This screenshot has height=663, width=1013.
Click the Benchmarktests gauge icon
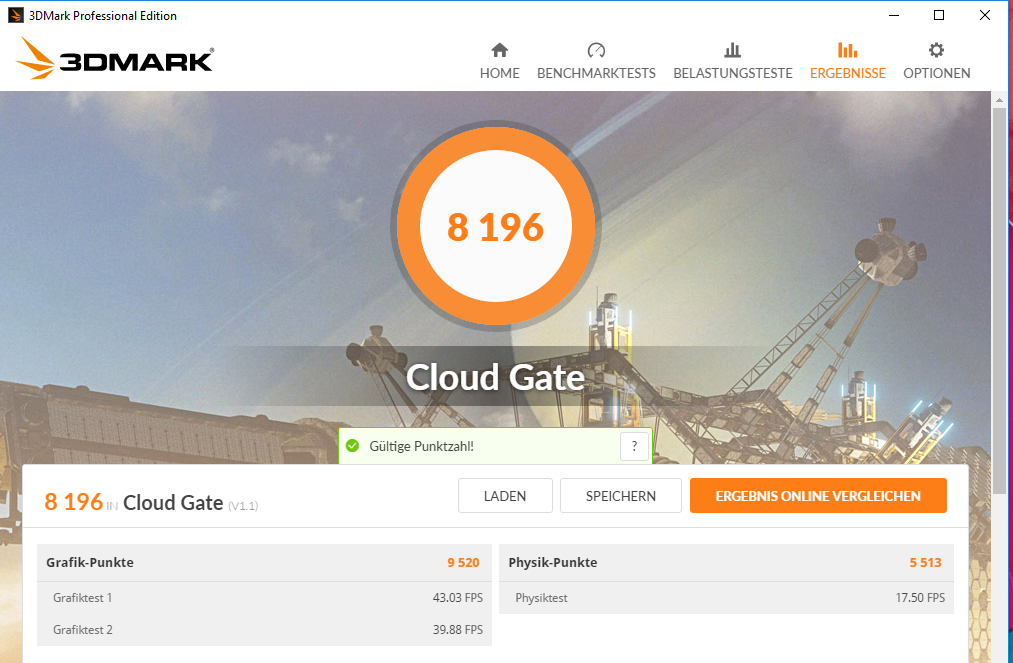596,50
